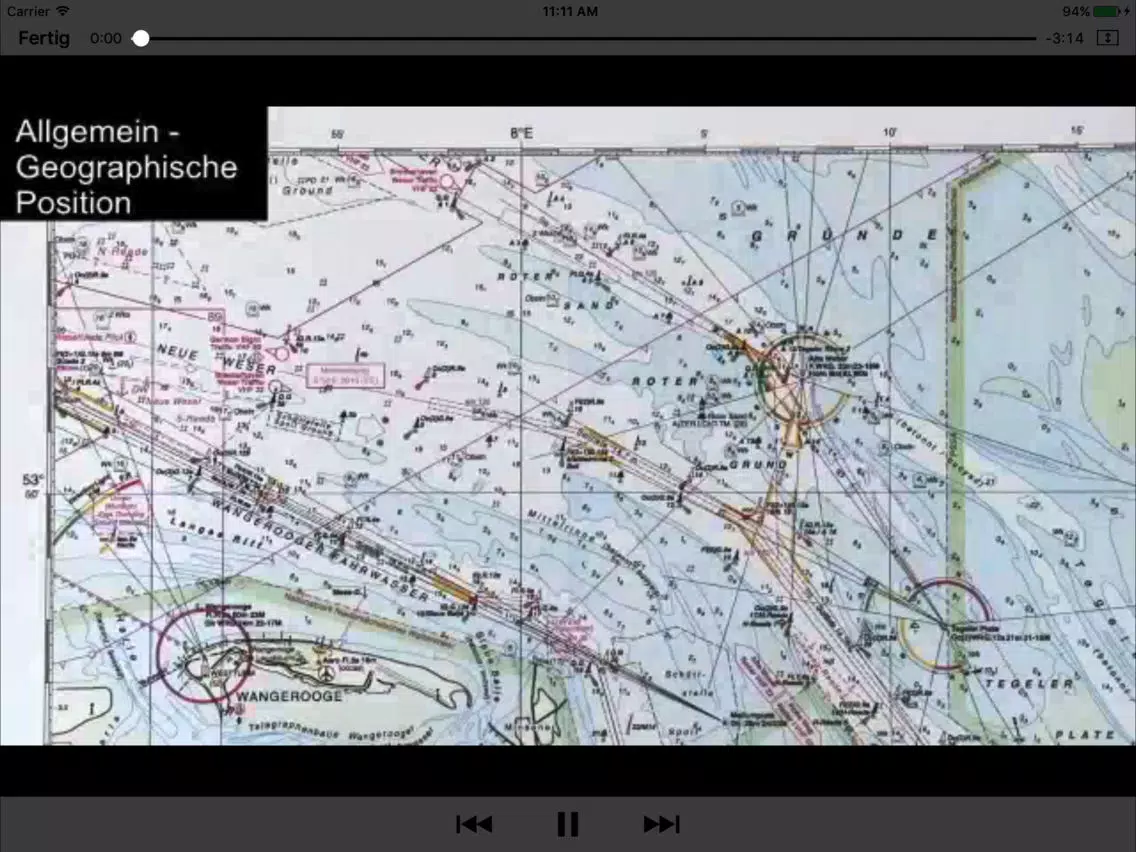Toggle the video scaling mode icon
The height and width of the screenshot is (852, 1136).
tap(1107, 38)
